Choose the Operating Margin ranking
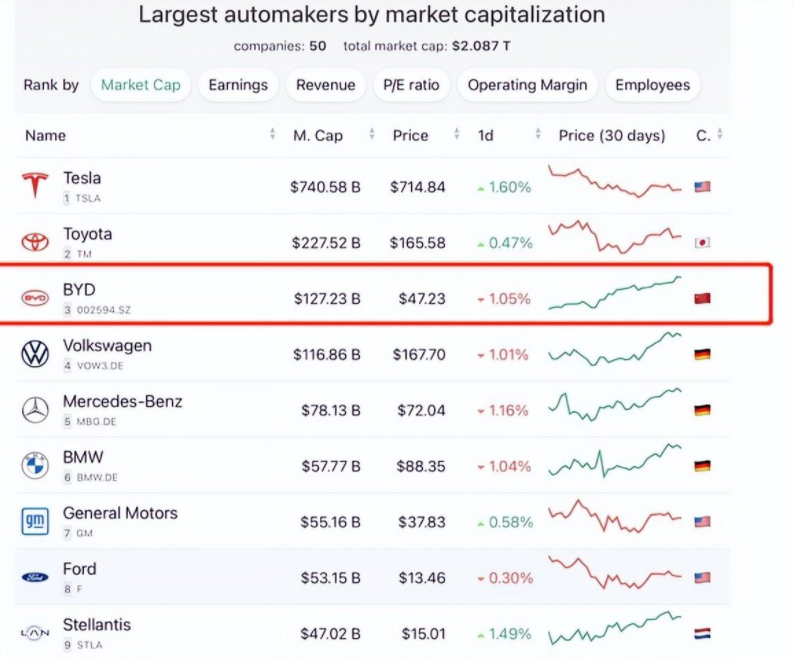794x658 pixels. [528, 85]
